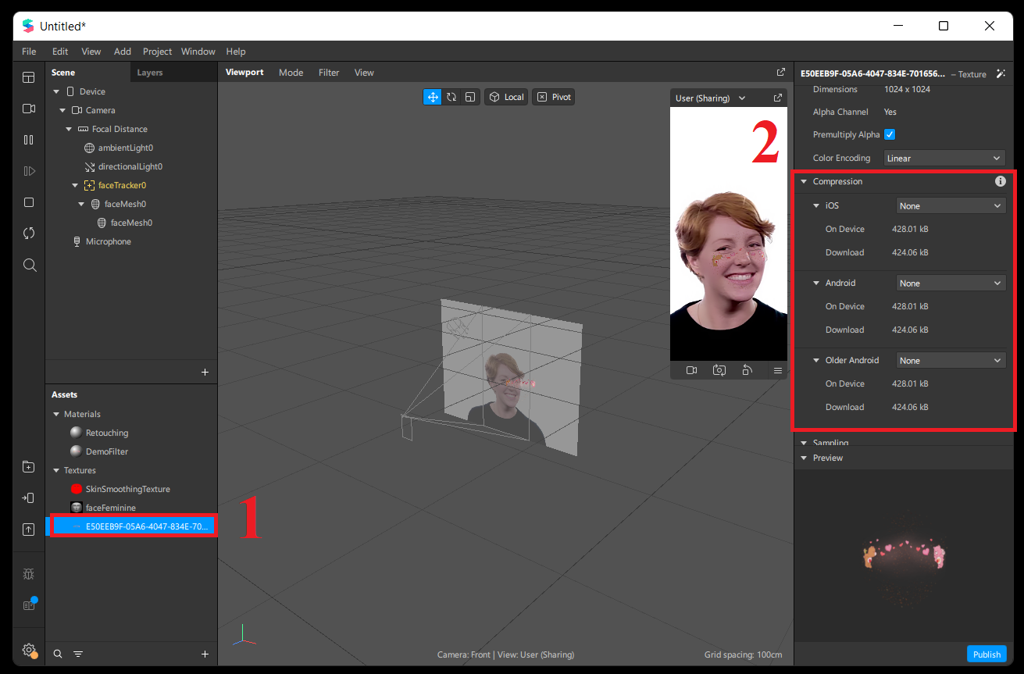This screenshot has height=674, width=1024.
Task: Collapse the Compression section
Action: (x=804, y=182)
